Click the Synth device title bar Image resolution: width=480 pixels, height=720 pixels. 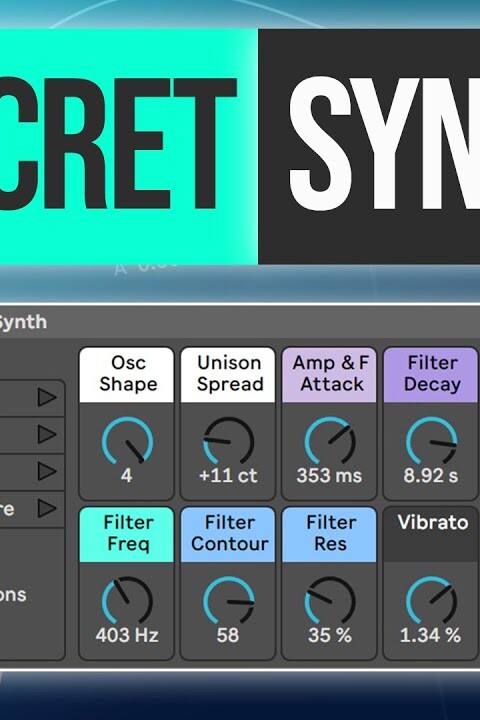click(240, 322)
